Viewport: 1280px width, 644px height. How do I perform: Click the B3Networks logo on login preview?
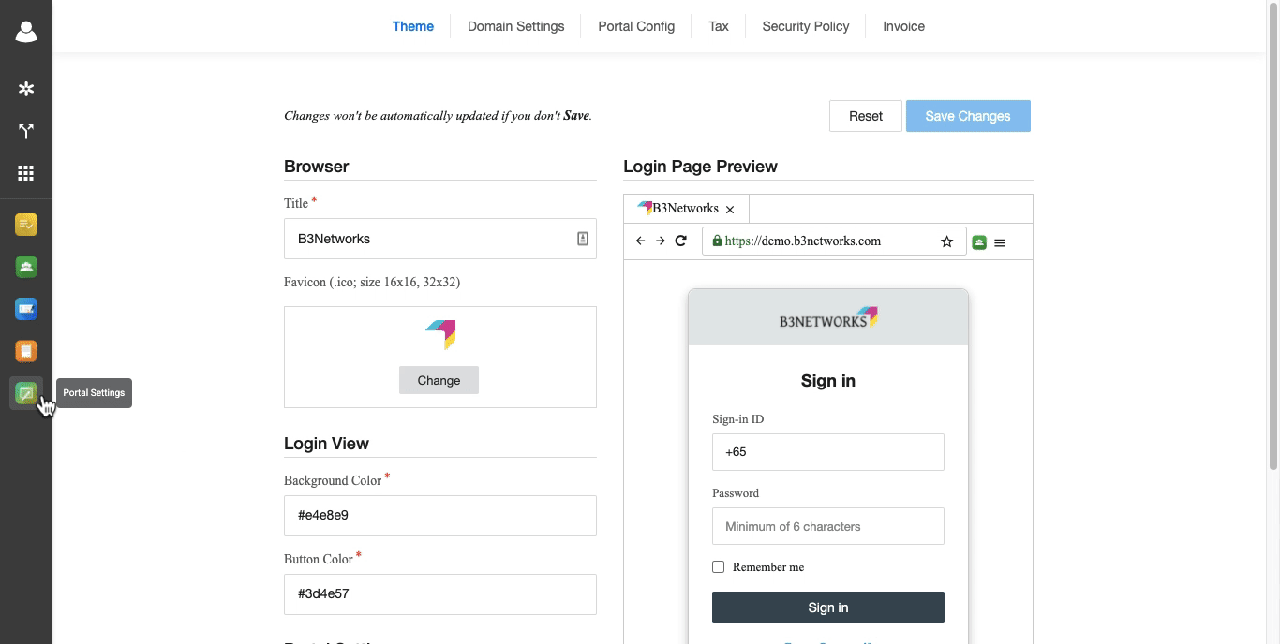coord(829,318)
